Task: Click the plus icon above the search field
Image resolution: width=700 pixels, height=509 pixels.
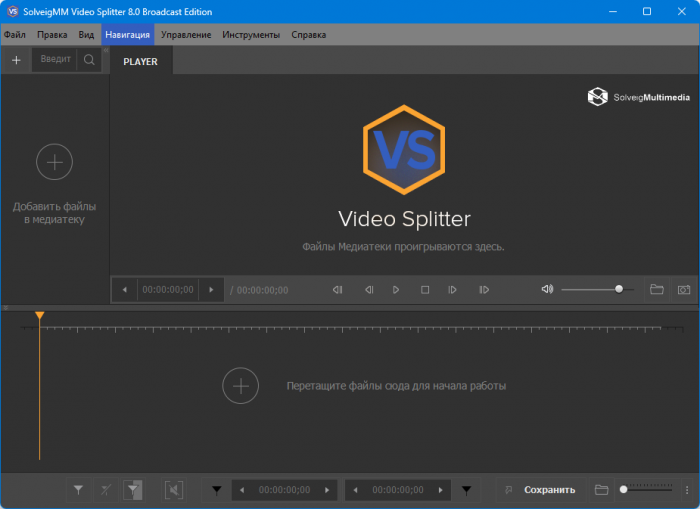Action: click(x=16, y=60)
